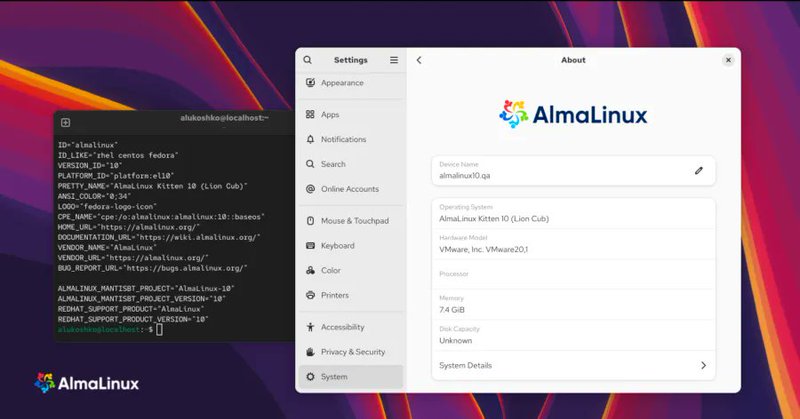Screen dimensions: 800x419
Task: Click the System item in sidebar
Action: 334,377
